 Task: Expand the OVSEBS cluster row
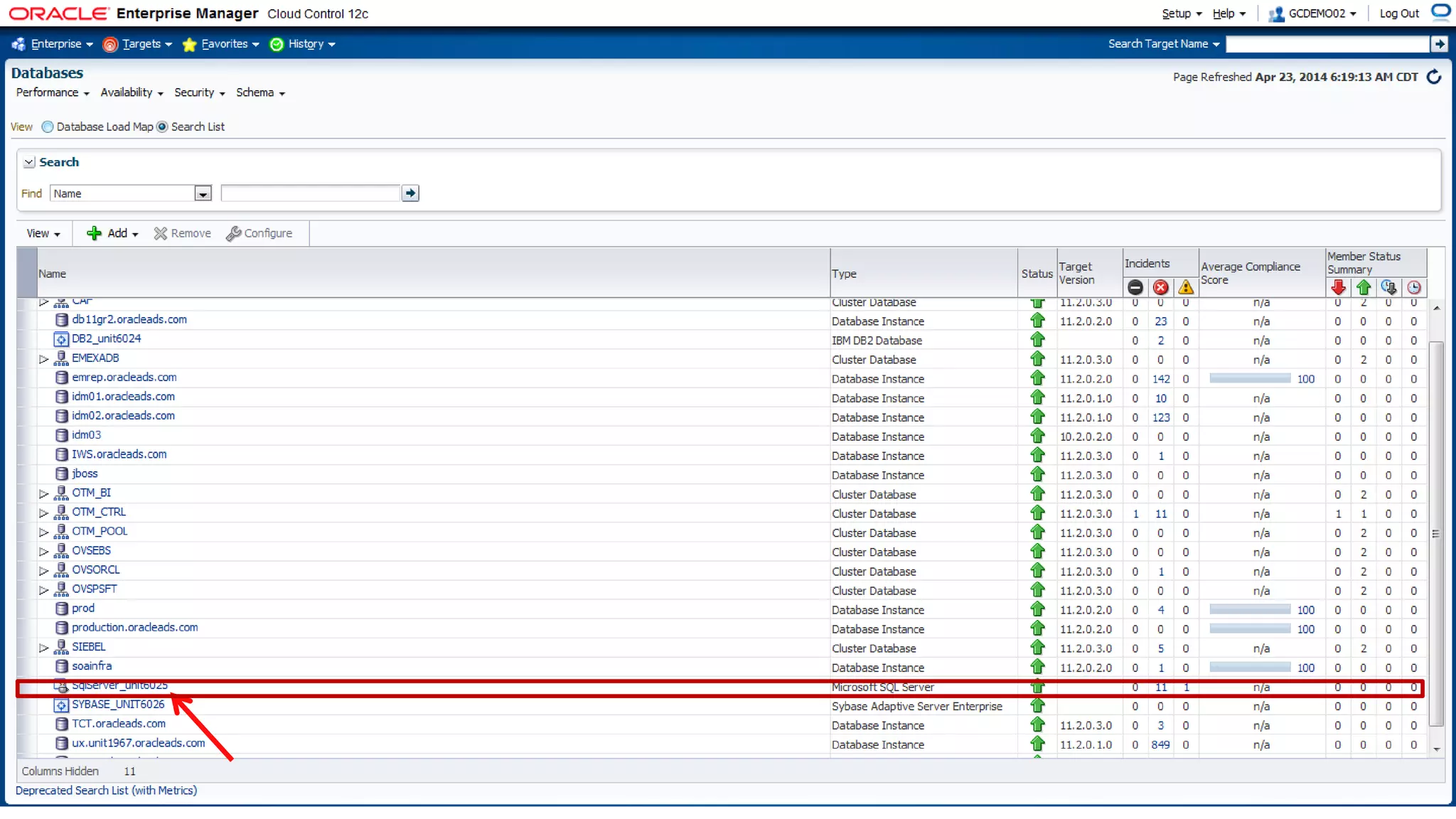click(x=44, y=551)
